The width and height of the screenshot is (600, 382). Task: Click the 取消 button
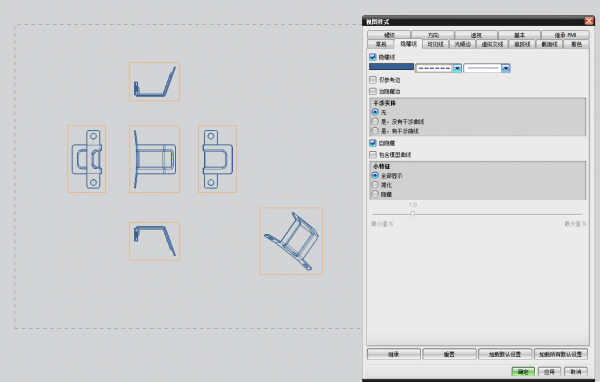tap(576, 372)
